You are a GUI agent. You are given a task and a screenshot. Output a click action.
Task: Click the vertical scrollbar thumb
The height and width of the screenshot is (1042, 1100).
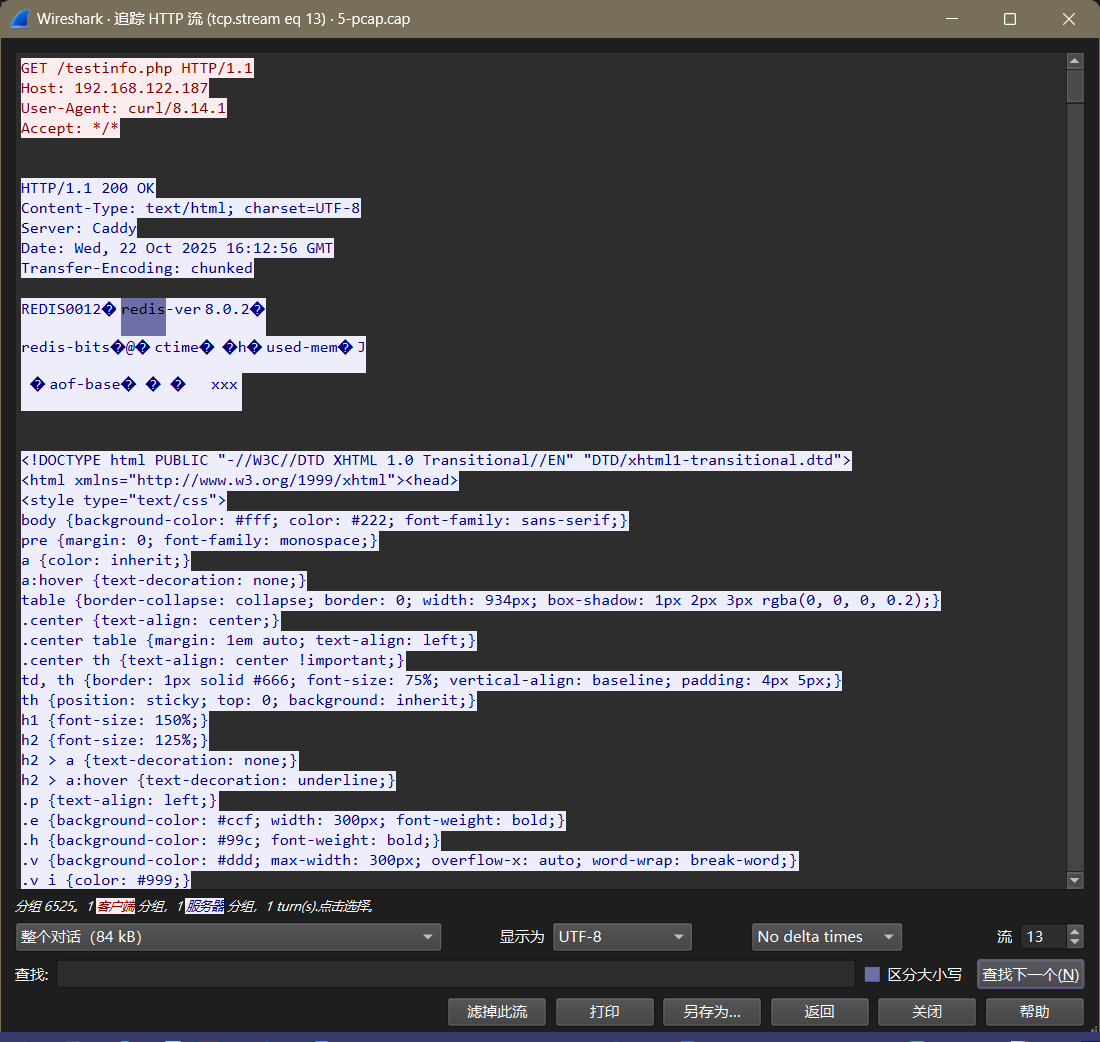[1075, 86]
